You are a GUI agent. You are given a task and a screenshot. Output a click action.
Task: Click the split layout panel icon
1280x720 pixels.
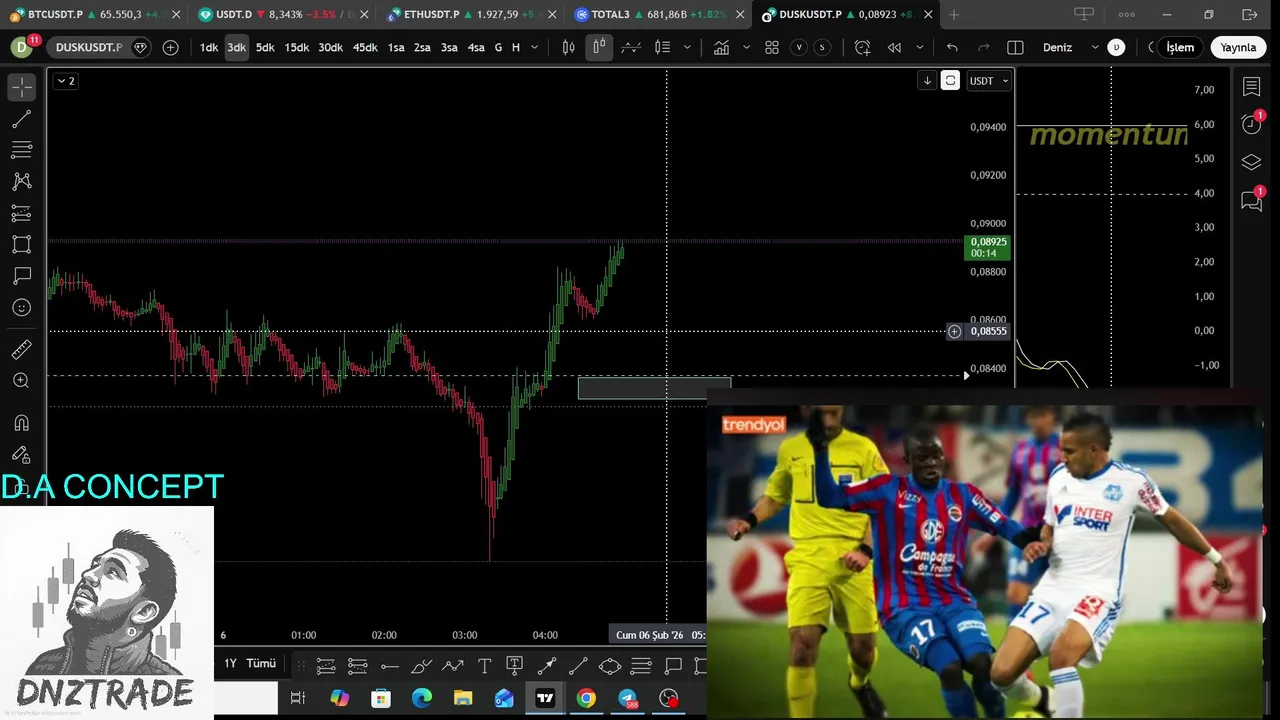(x=1015, y=47)
